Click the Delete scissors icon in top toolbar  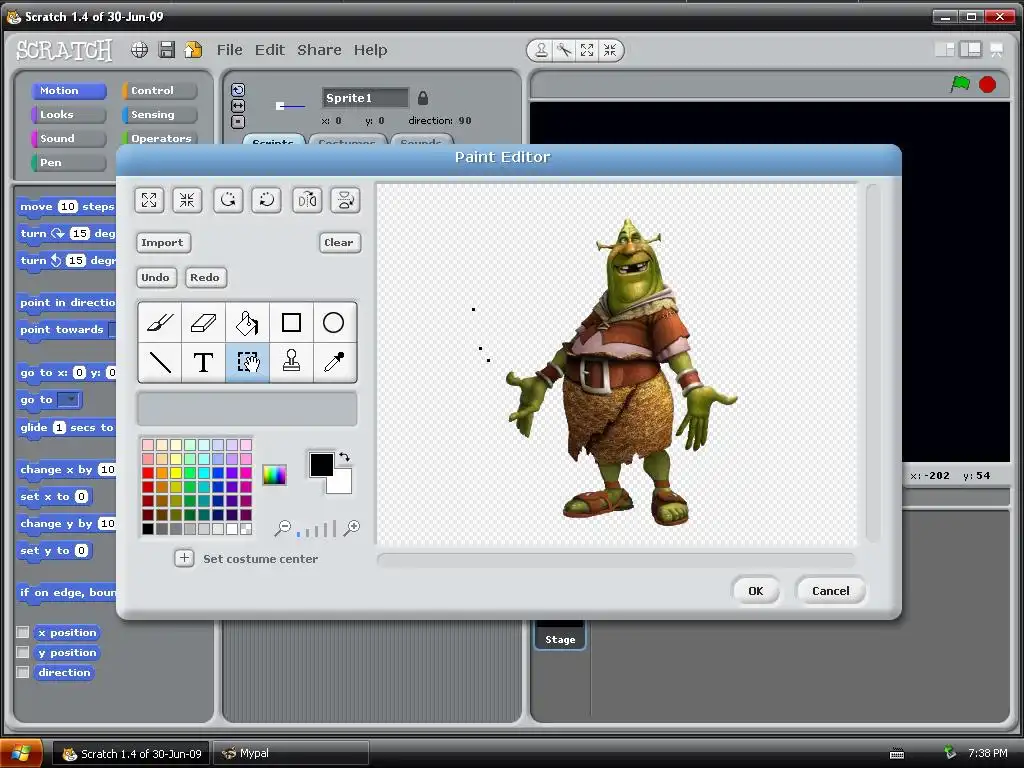[x=564, y=50]
